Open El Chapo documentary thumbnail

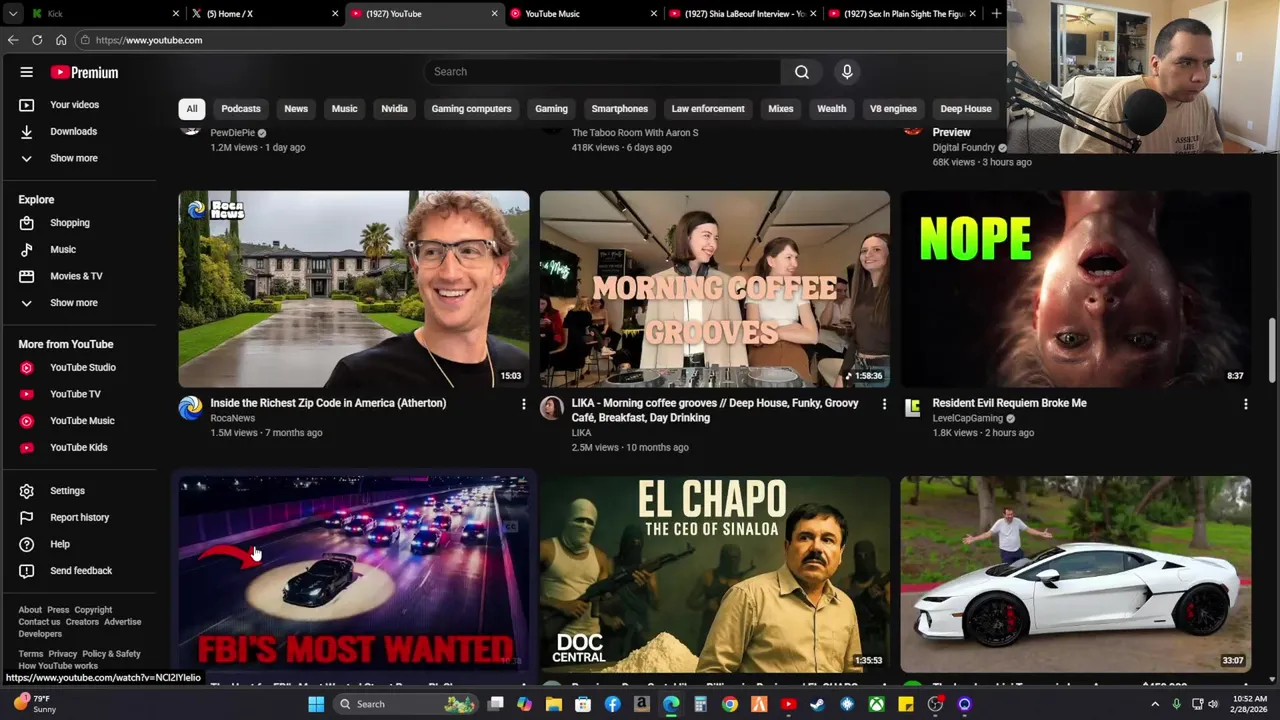pos(715,574)
